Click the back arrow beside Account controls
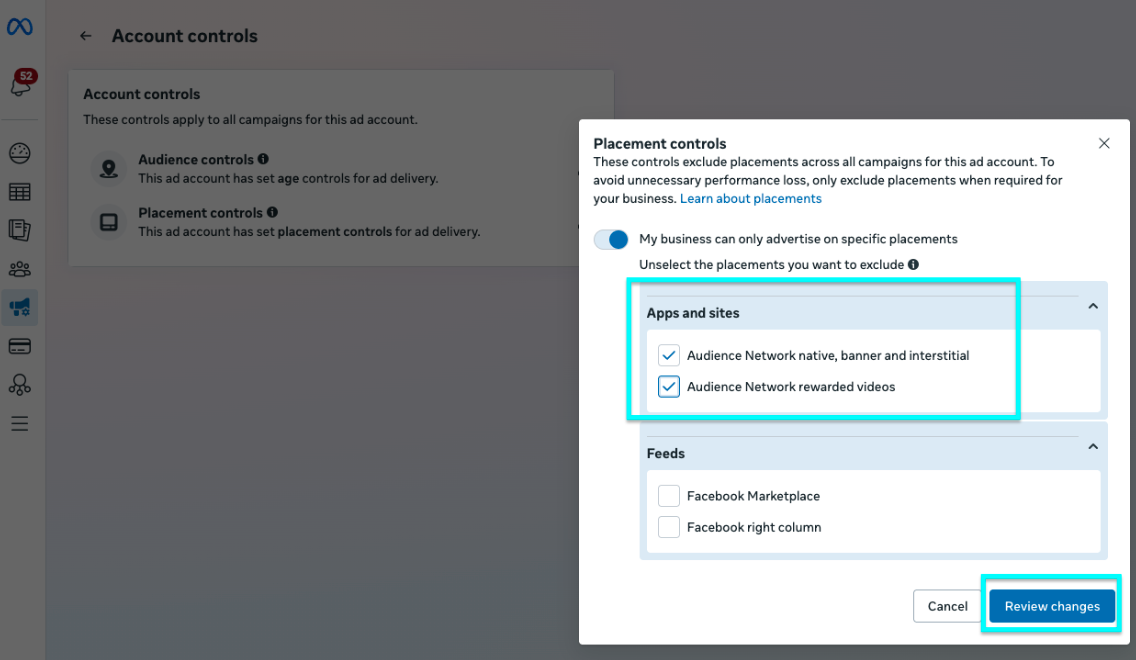 (85, 35)
